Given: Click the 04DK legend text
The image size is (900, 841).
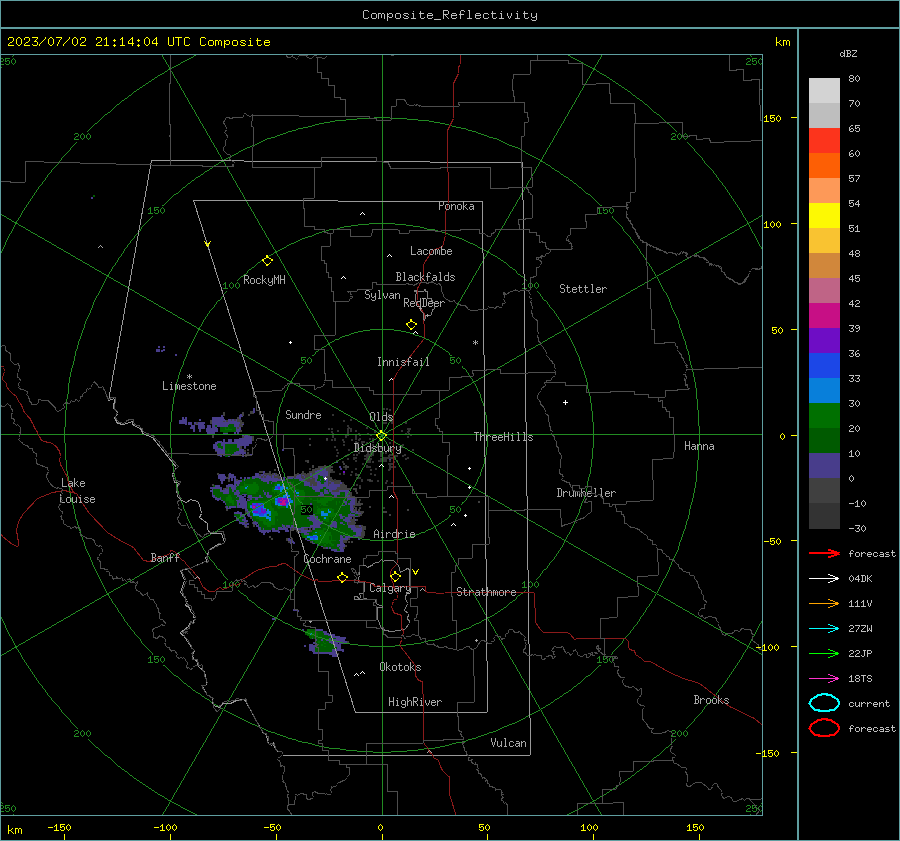Looking at the screenshot, I should coord(860,579).
